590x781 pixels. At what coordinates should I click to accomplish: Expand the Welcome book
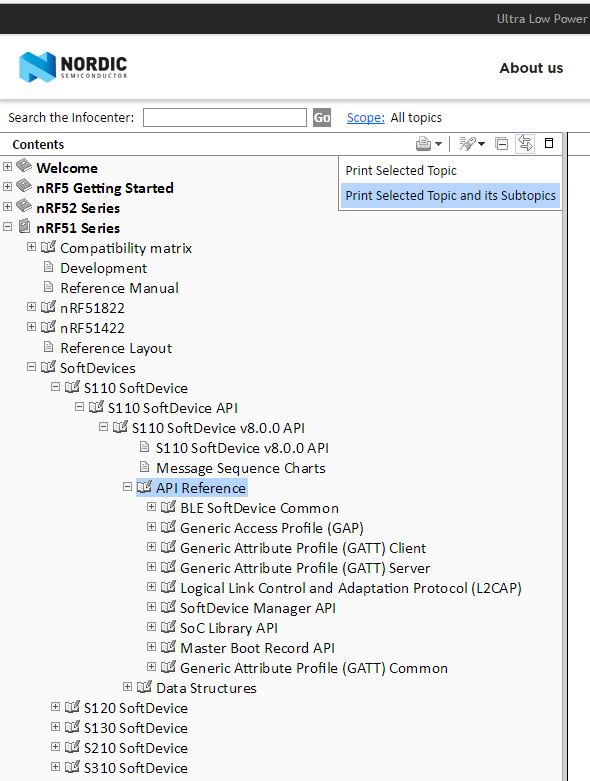(x=7, y=166)
